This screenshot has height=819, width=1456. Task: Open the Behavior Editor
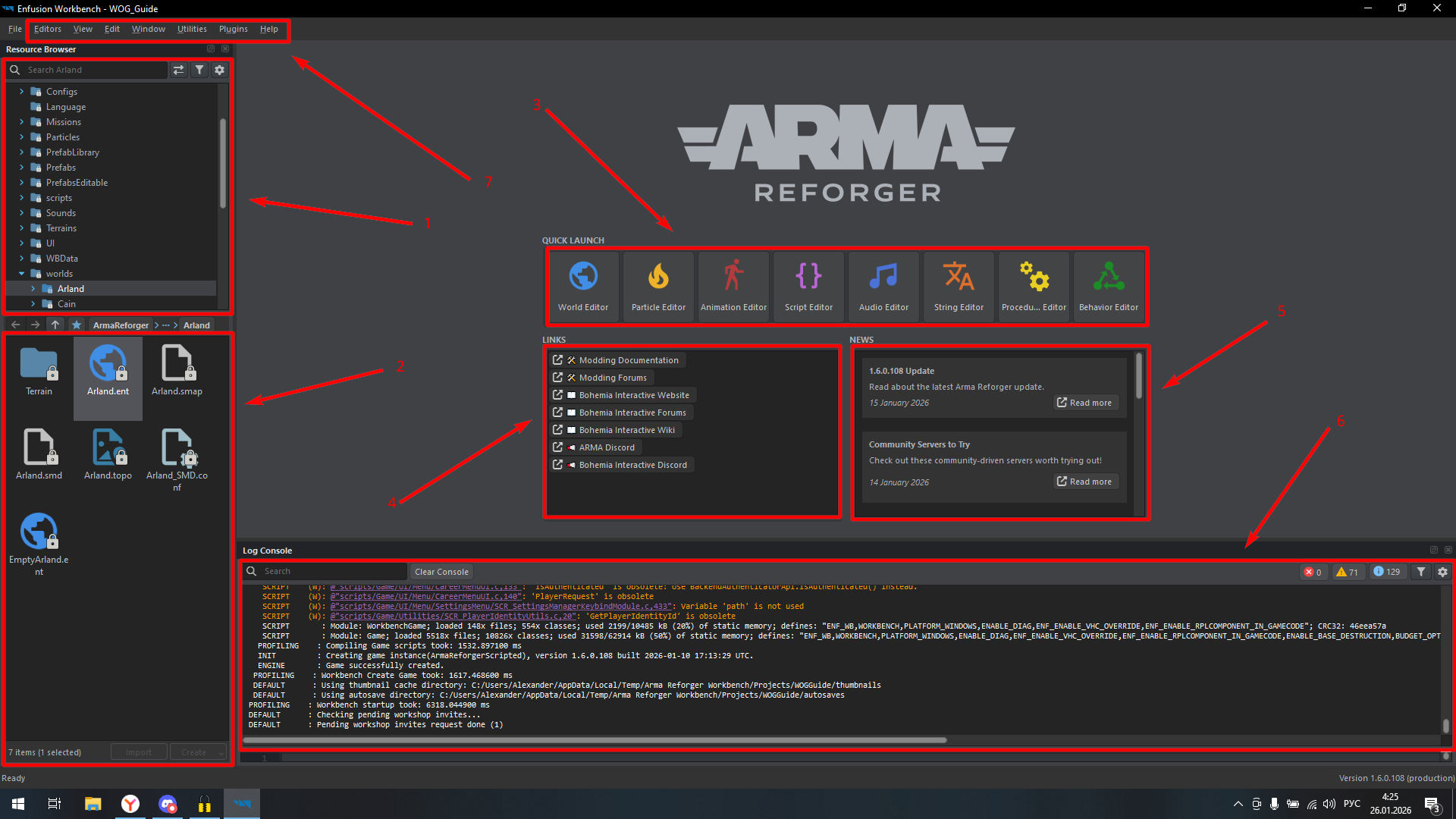click(1109, 287)
